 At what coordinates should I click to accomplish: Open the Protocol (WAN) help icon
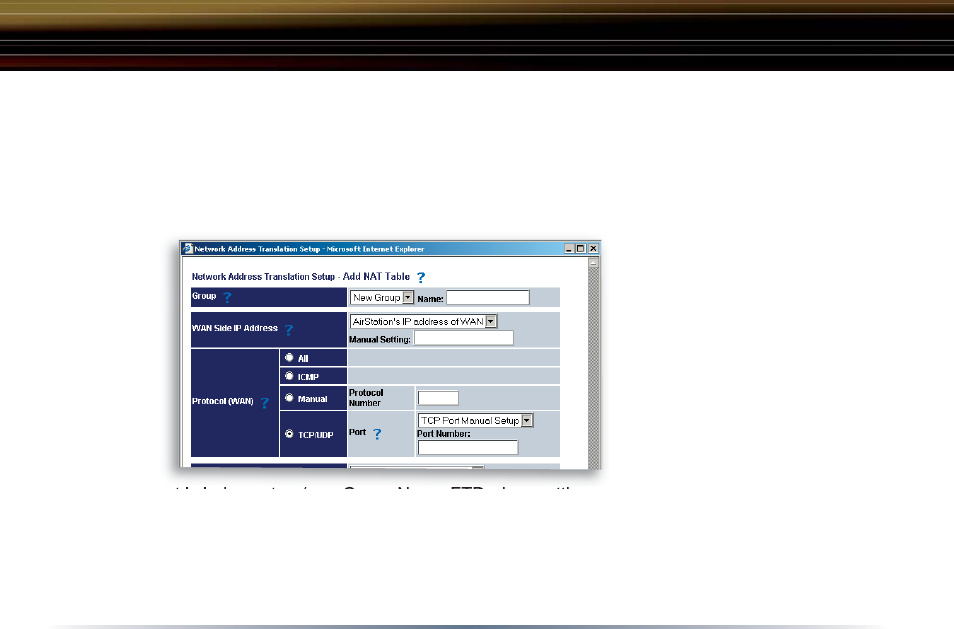click(x=265, y=403)
